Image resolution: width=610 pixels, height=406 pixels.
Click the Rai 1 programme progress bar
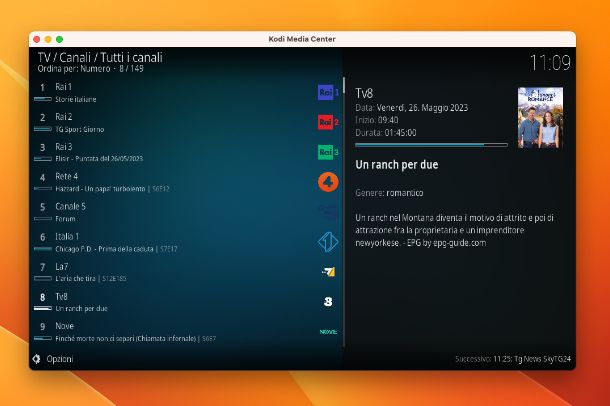pos(43,99)
